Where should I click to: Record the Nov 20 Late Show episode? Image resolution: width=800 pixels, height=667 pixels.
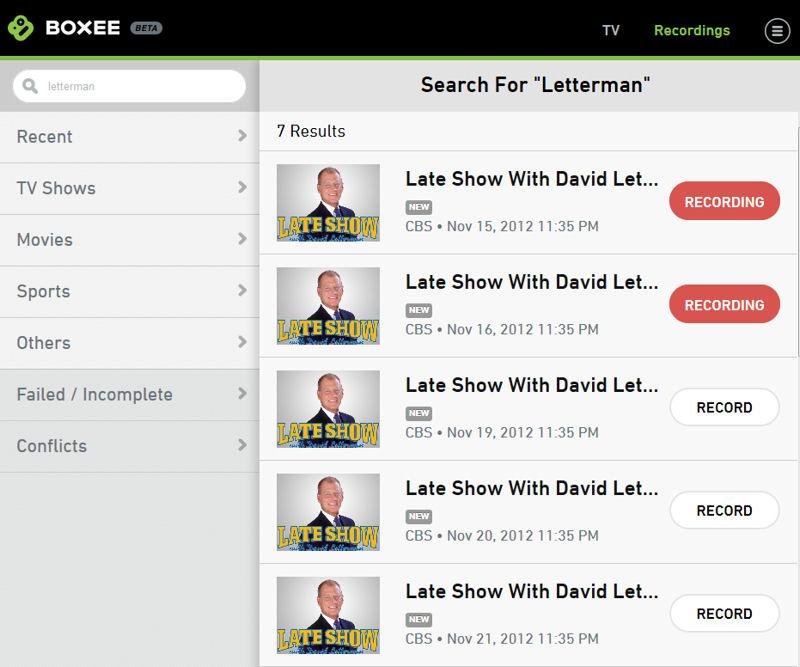coord(724,510)
